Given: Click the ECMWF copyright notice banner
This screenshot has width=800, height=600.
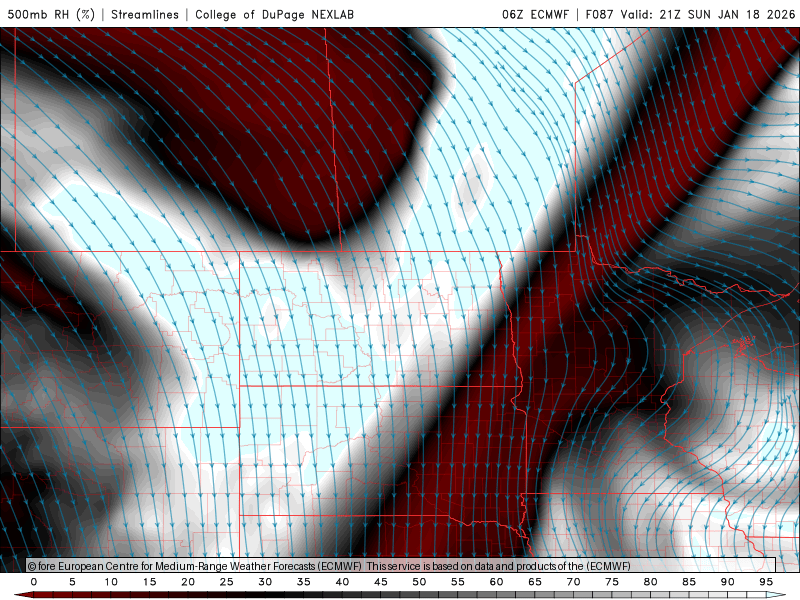Looking at the screenshot, I should coord(401,566).
